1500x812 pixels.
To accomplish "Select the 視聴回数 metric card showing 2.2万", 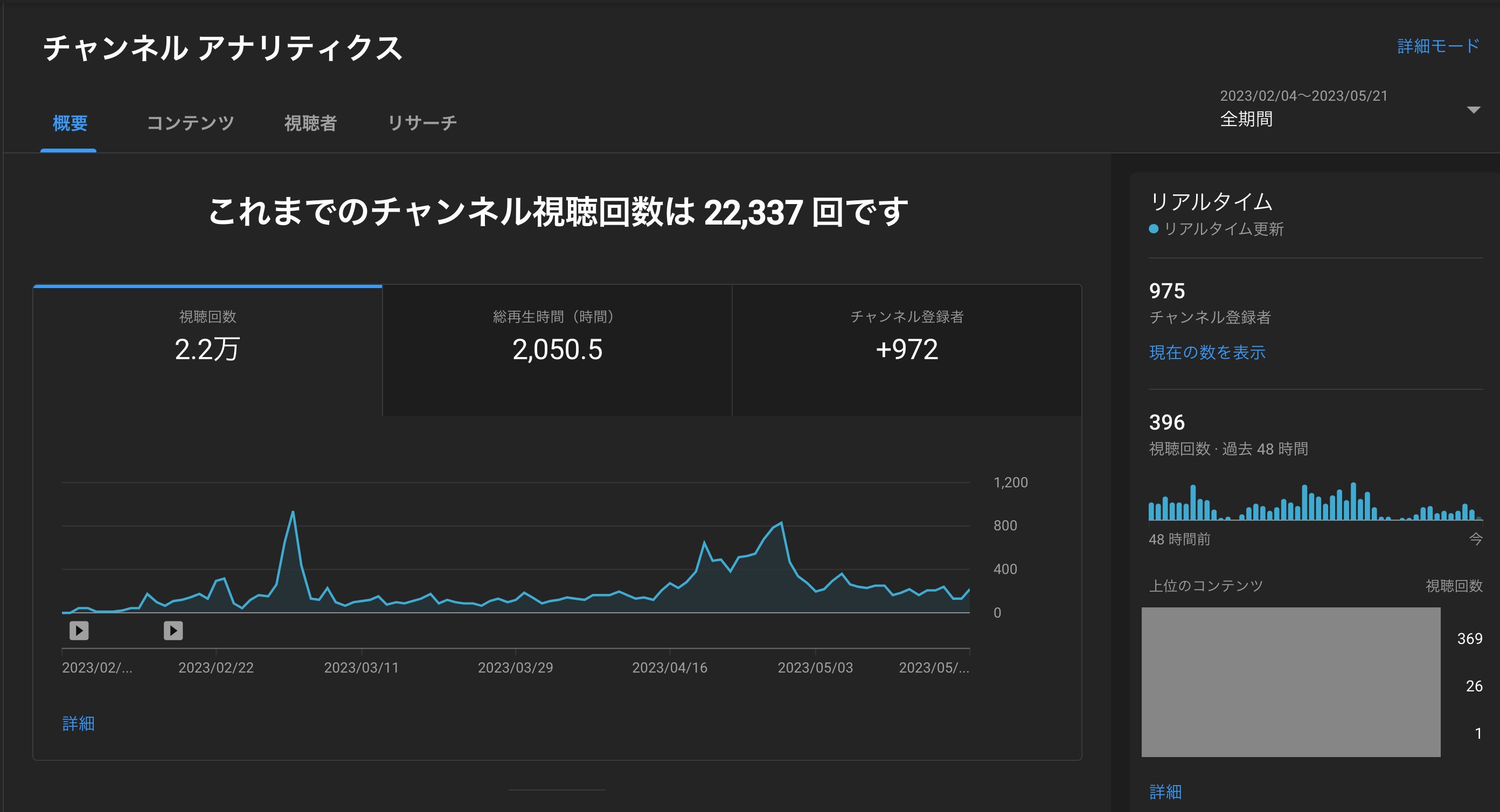I will (208, 349).
